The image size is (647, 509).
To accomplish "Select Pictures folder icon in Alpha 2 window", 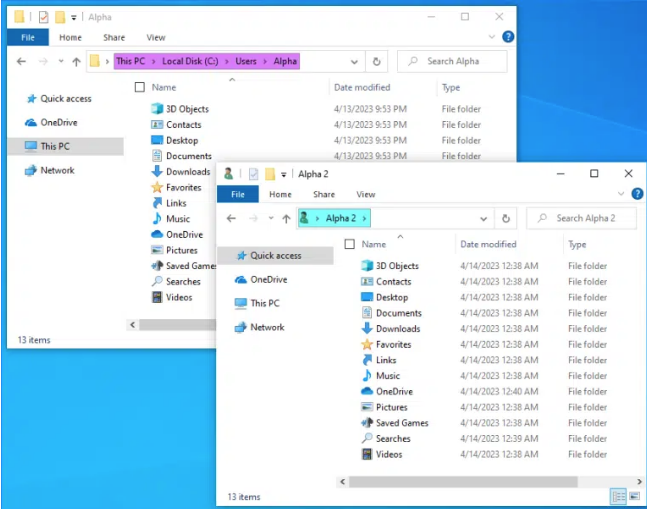I will point(367,407).
